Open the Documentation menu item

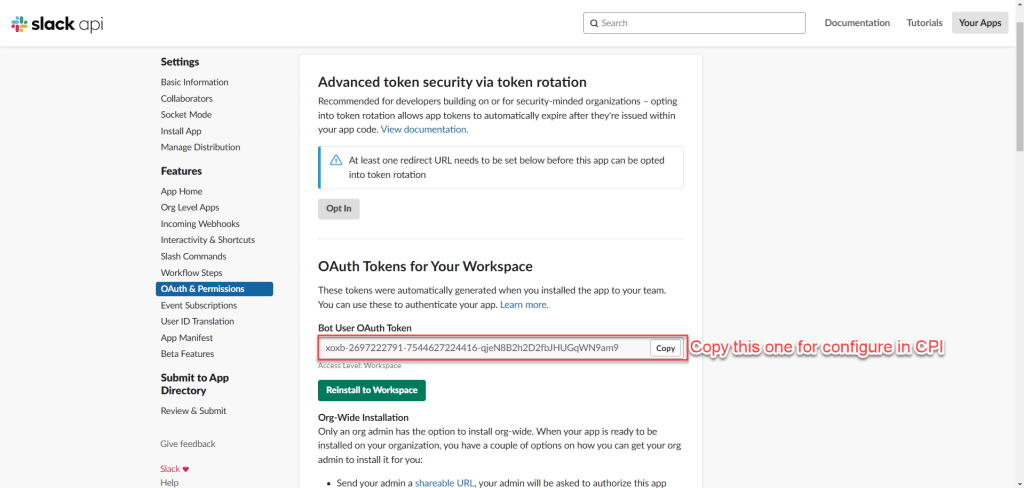tap(857, 23)
